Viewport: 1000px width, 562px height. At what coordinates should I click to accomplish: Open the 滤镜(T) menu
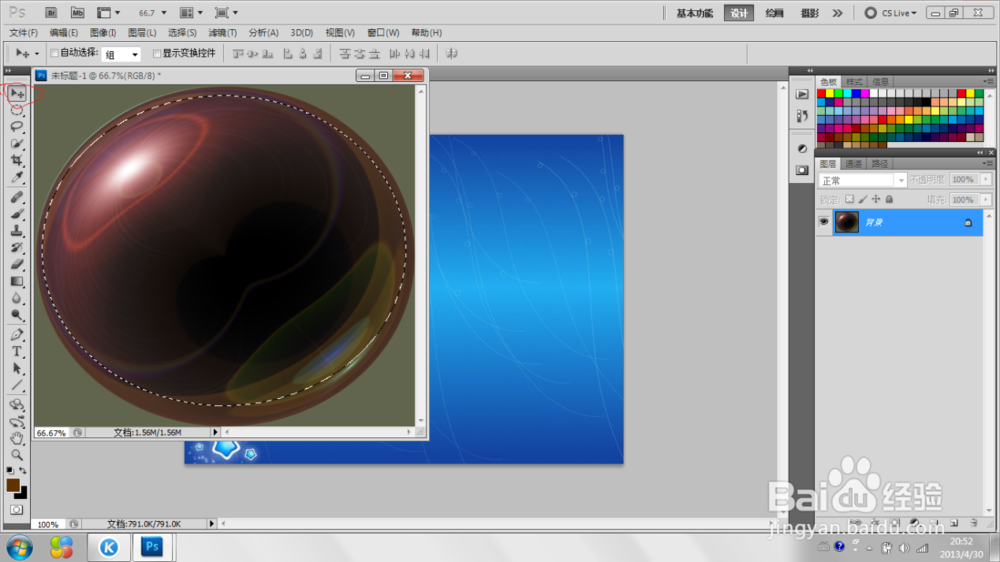tap(223, 33)
